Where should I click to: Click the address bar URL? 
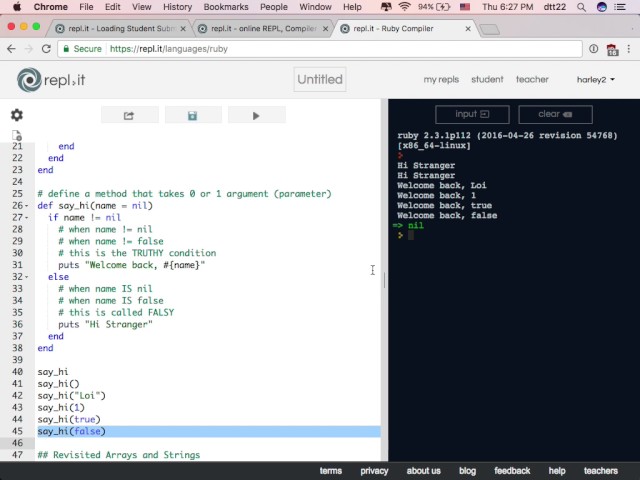[169, 49]
